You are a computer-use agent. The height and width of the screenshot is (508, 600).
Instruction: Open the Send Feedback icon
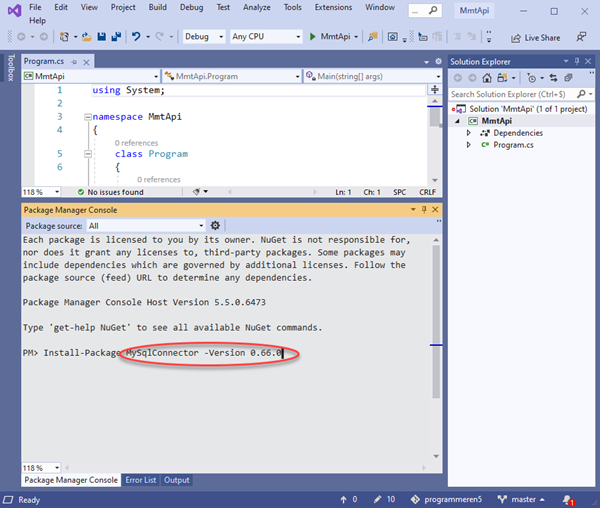(x=581, y=37)
